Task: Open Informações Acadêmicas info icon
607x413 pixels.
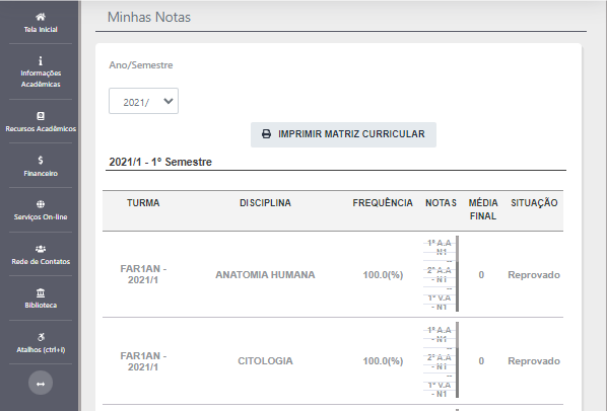Action: [x=40, y=61]
